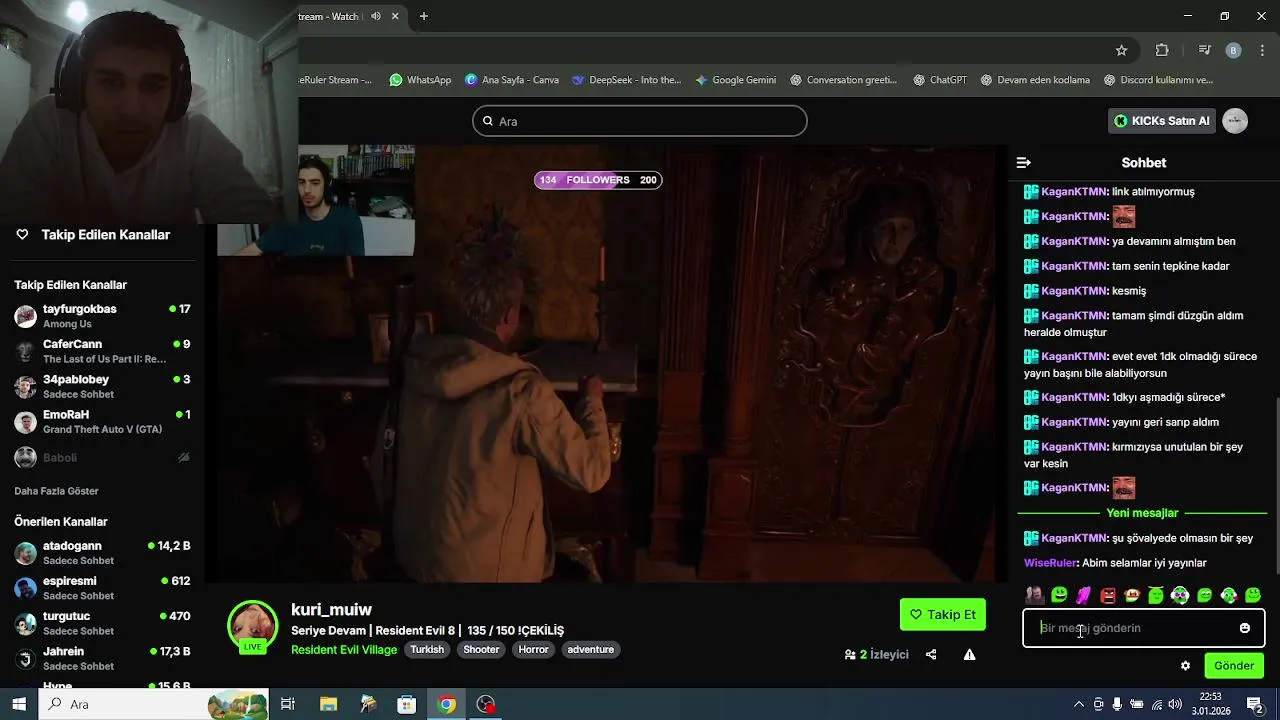Open the 34pablobey channel
The height and width of the screenshot is (720, 1280).
click(102, 386)
